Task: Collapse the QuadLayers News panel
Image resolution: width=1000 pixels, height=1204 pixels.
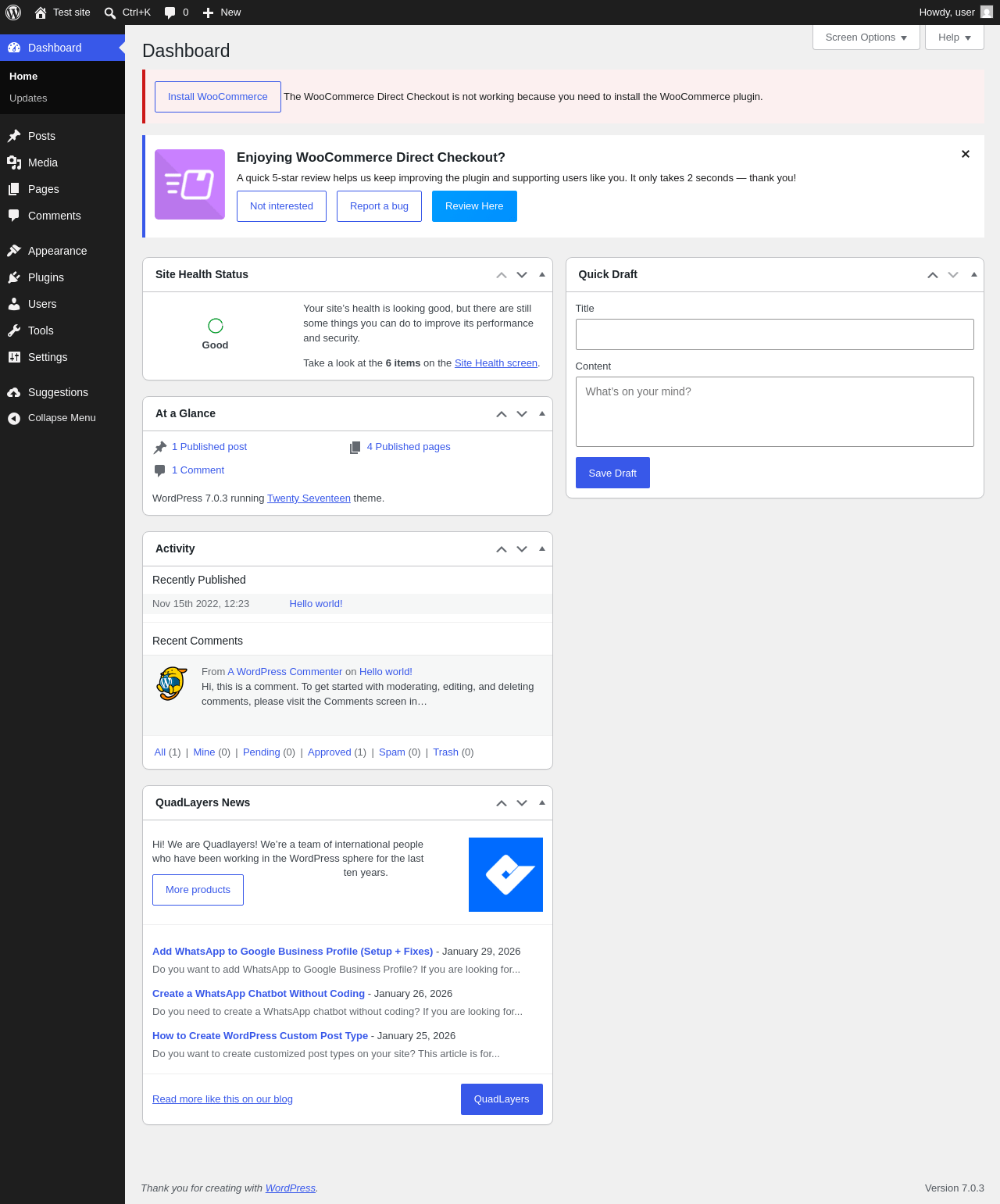Action: click(x=542, y=802)
